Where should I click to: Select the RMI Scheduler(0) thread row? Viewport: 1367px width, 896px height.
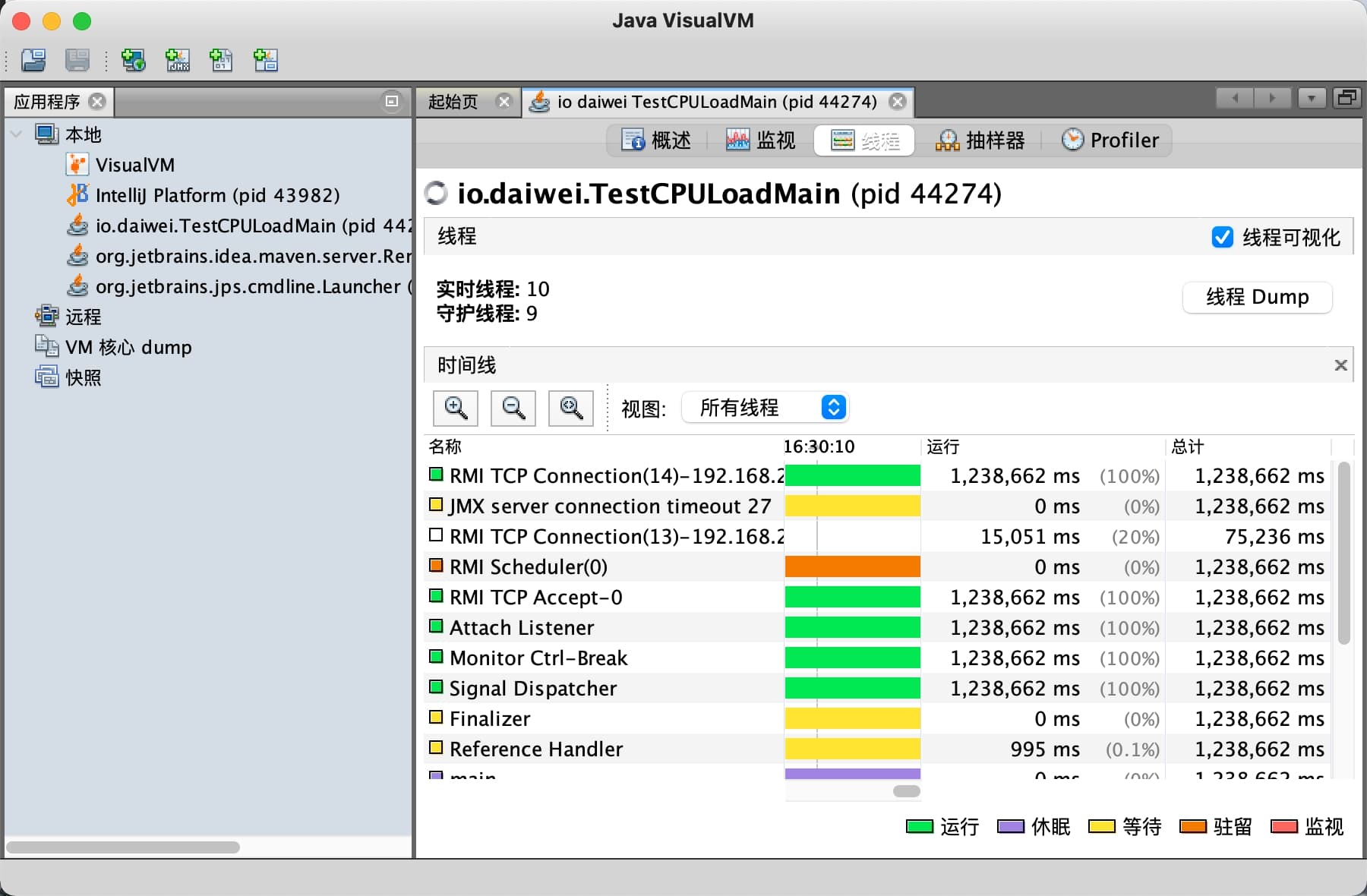pos(877,567)
